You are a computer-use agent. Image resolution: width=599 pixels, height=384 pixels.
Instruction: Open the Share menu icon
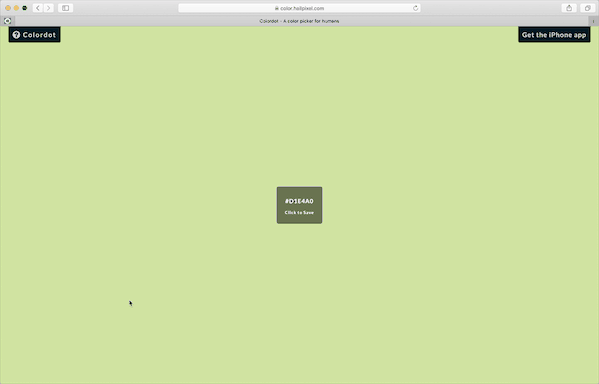[569, 8]
